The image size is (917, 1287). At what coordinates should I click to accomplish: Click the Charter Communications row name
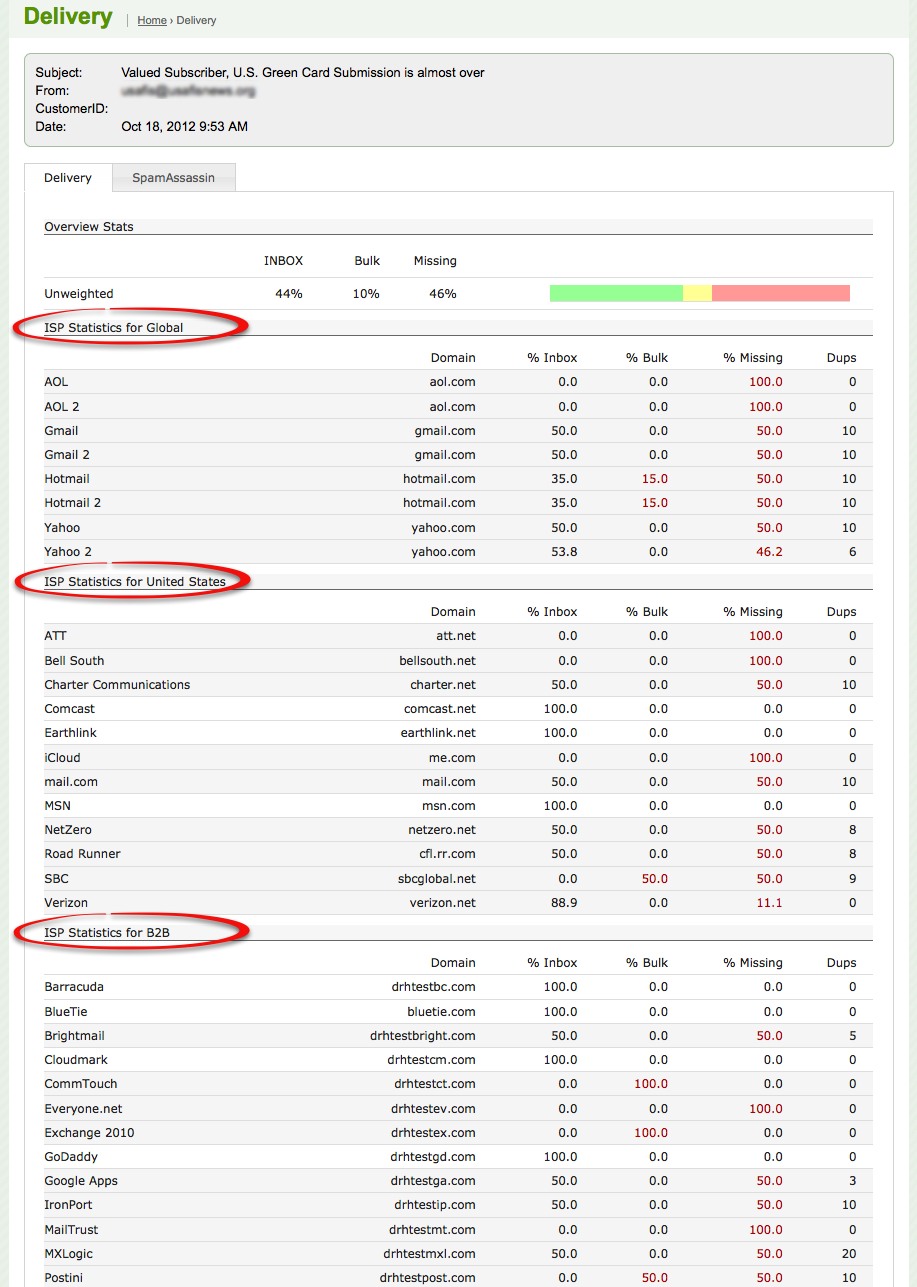[x=117, y=685]
